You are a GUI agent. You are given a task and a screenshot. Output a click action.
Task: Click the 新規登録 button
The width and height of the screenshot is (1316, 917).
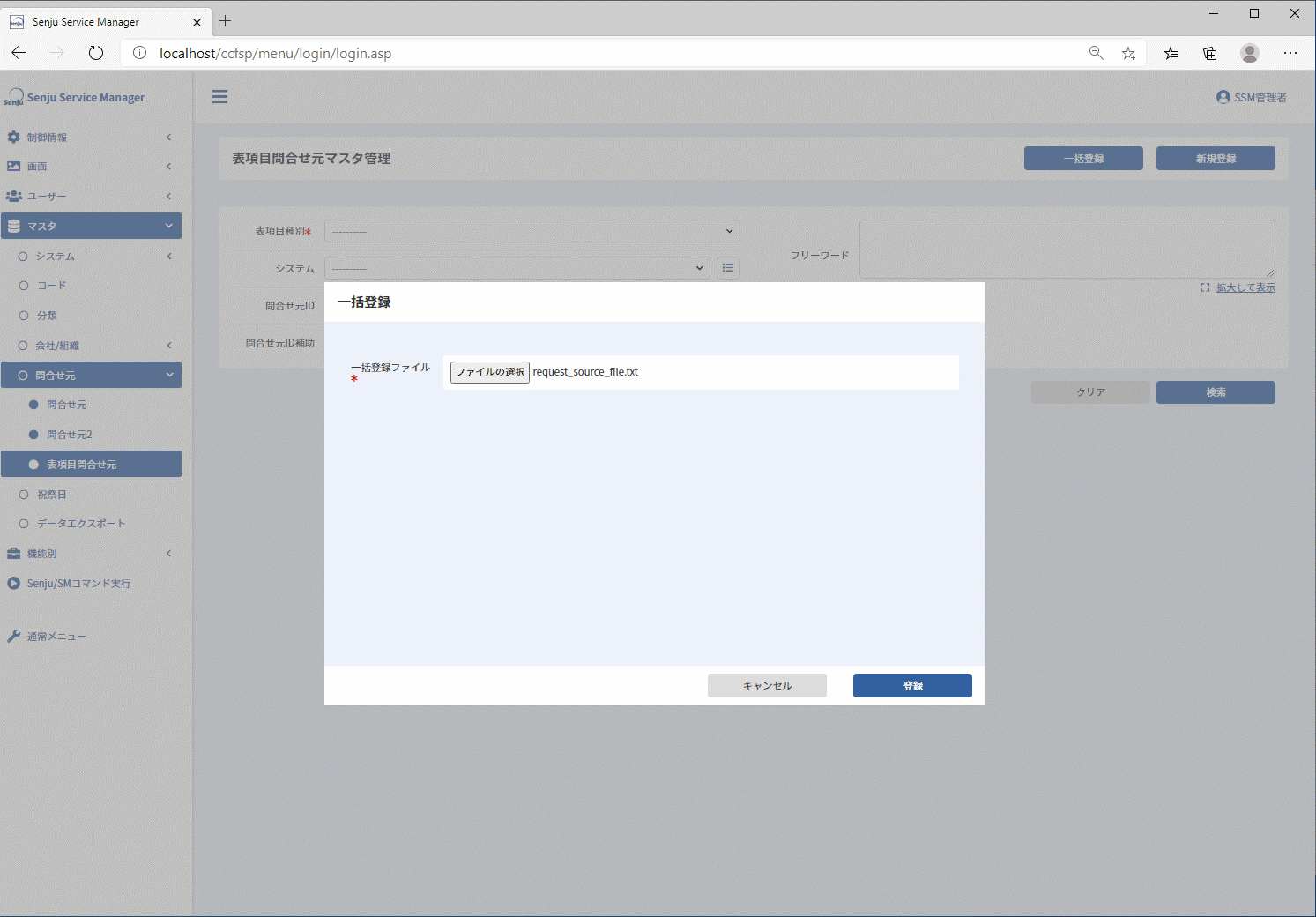point(1216,159)
